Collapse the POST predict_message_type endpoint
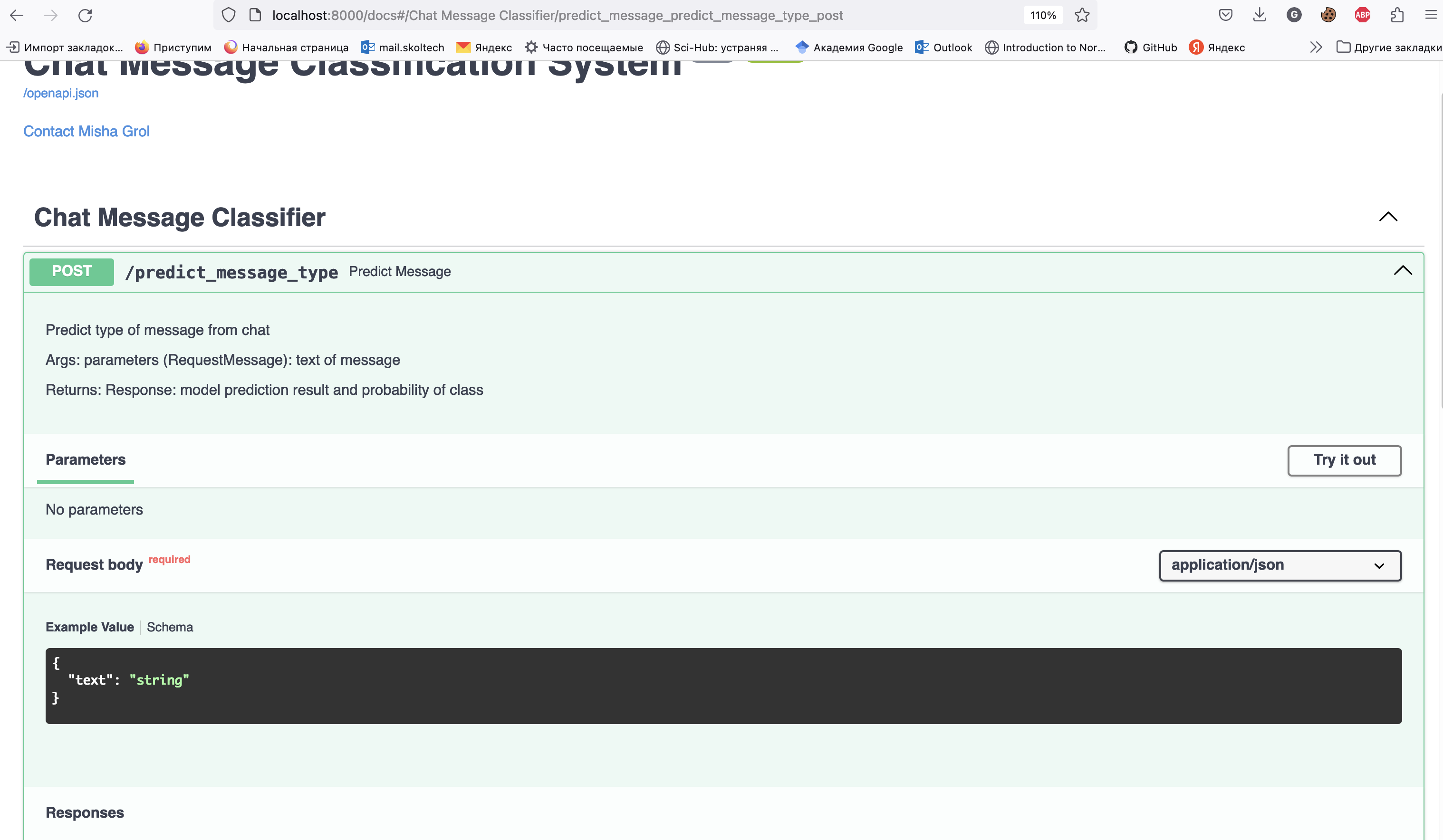 click(x=1402, y=271)
